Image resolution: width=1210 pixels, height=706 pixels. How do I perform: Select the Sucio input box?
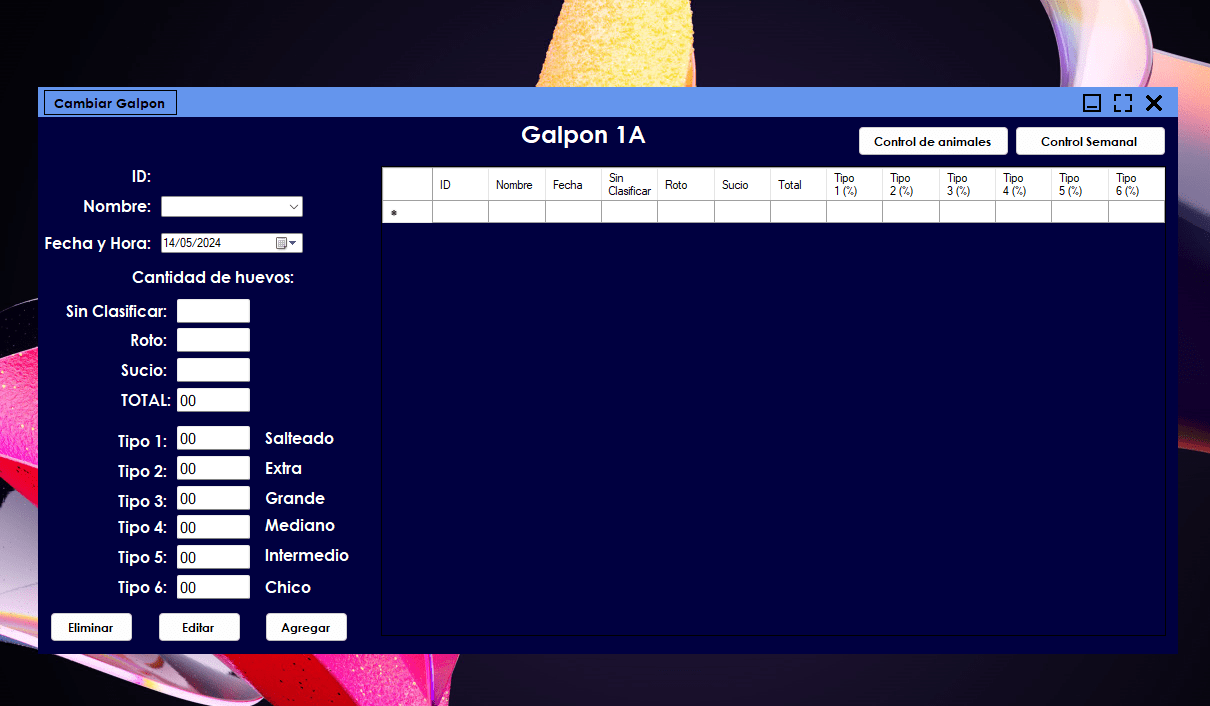213,370
